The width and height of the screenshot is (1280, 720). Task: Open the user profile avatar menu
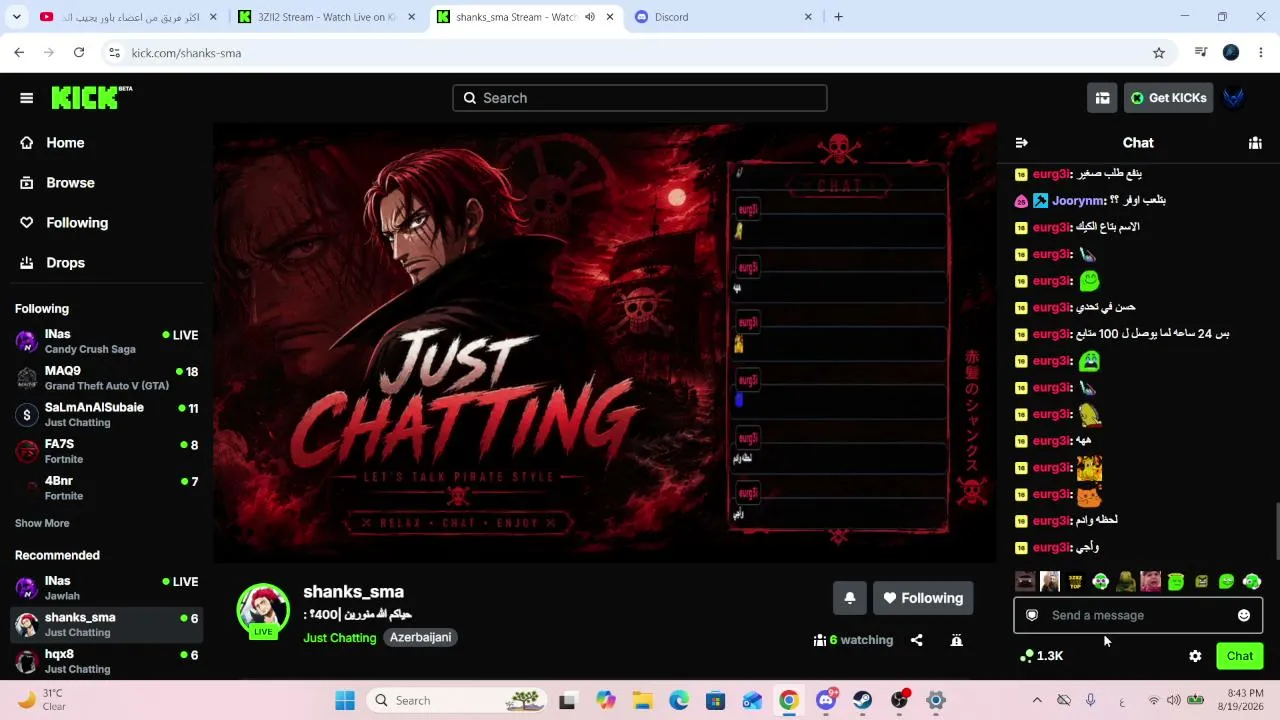1234,98
